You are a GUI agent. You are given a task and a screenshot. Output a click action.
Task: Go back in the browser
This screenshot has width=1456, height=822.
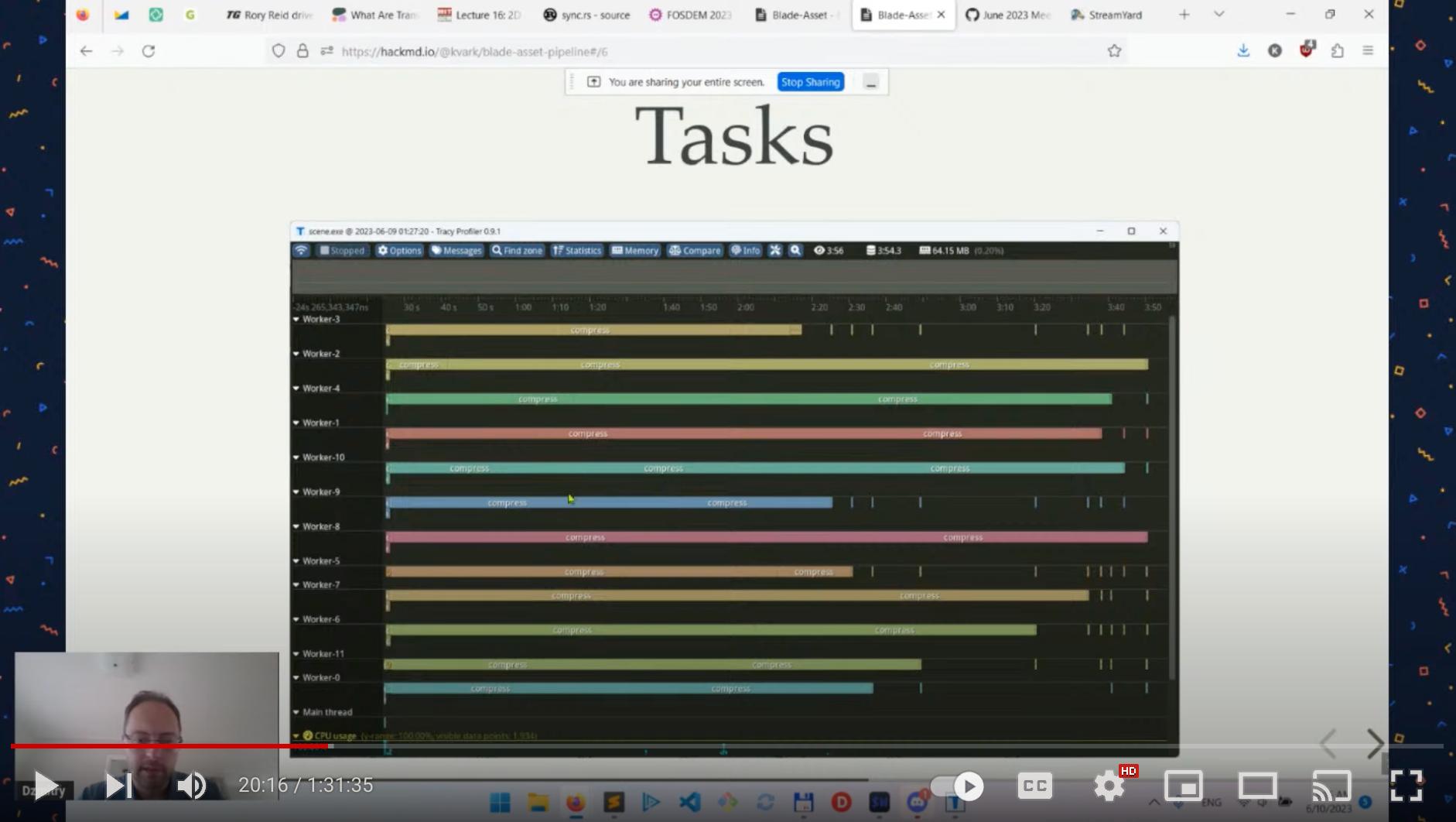(86, 51)
